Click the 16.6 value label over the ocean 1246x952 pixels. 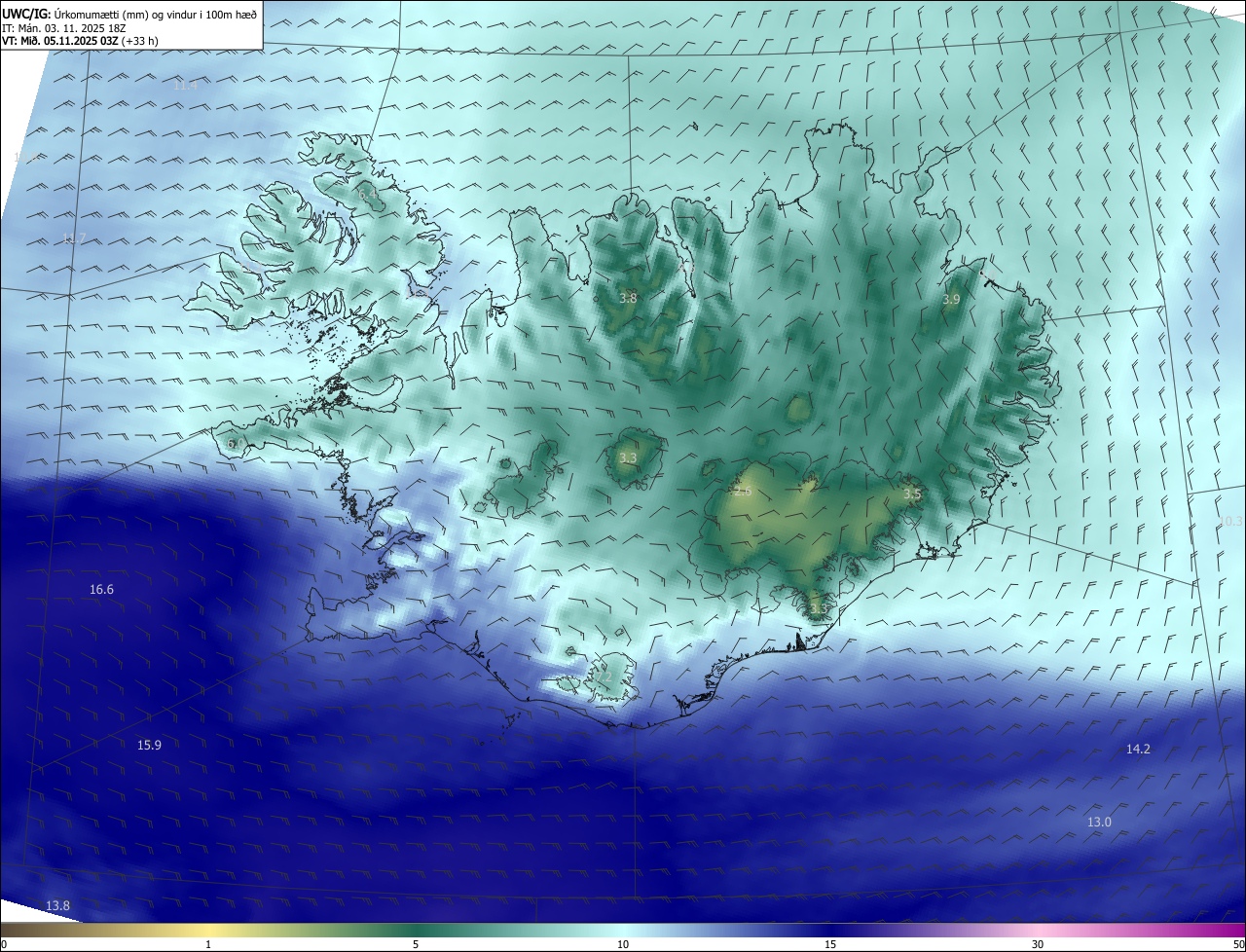click(x=101, y=590)
